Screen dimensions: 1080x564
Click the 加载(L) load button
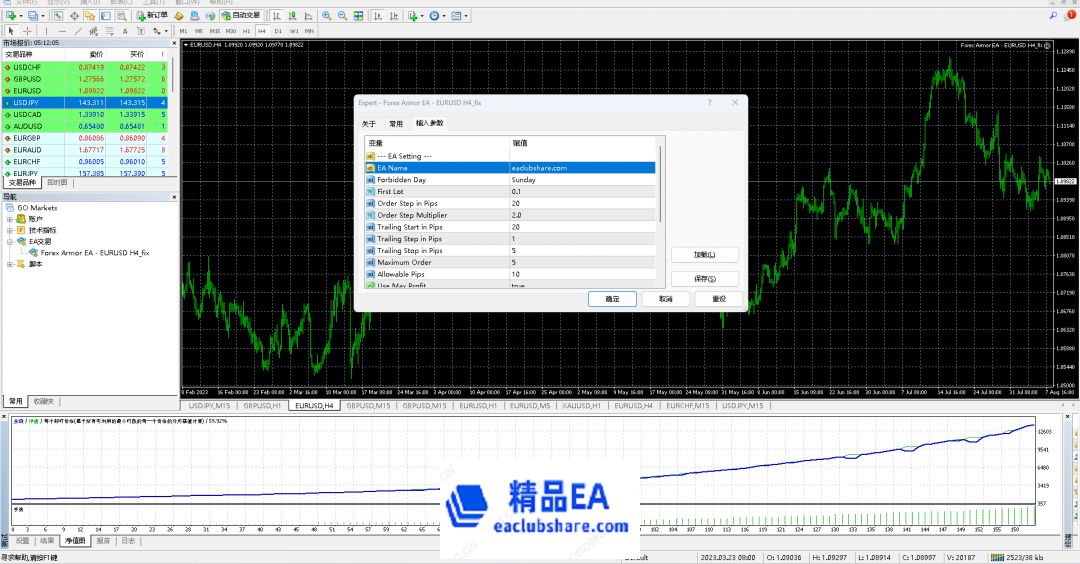(705, 255)
